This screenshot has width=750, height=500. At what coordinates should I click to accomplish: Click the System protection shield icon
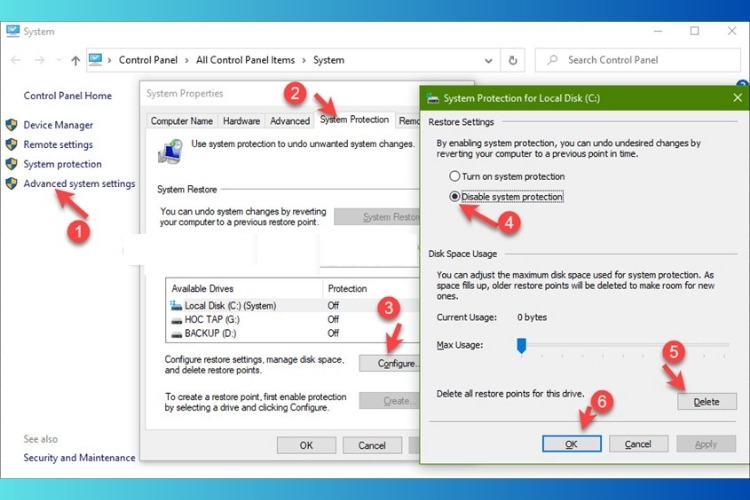click(x=12, y=164)
